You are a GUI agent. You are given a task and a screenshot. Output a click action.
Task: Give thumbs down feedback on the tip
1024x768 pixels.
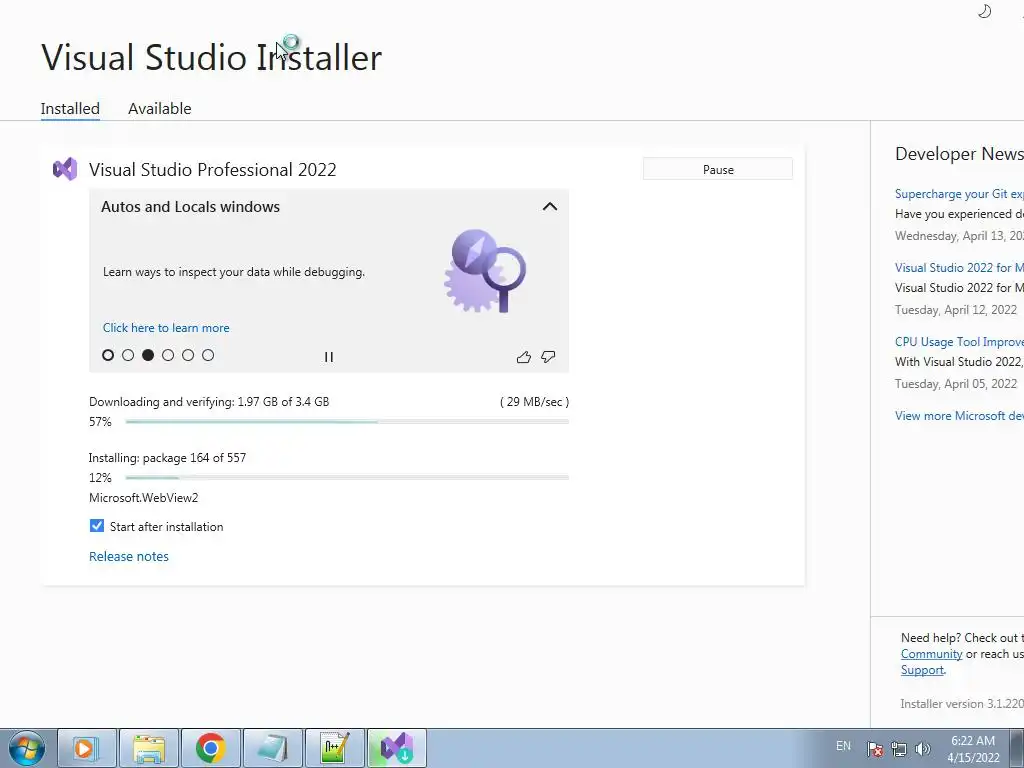coord(548,357)
